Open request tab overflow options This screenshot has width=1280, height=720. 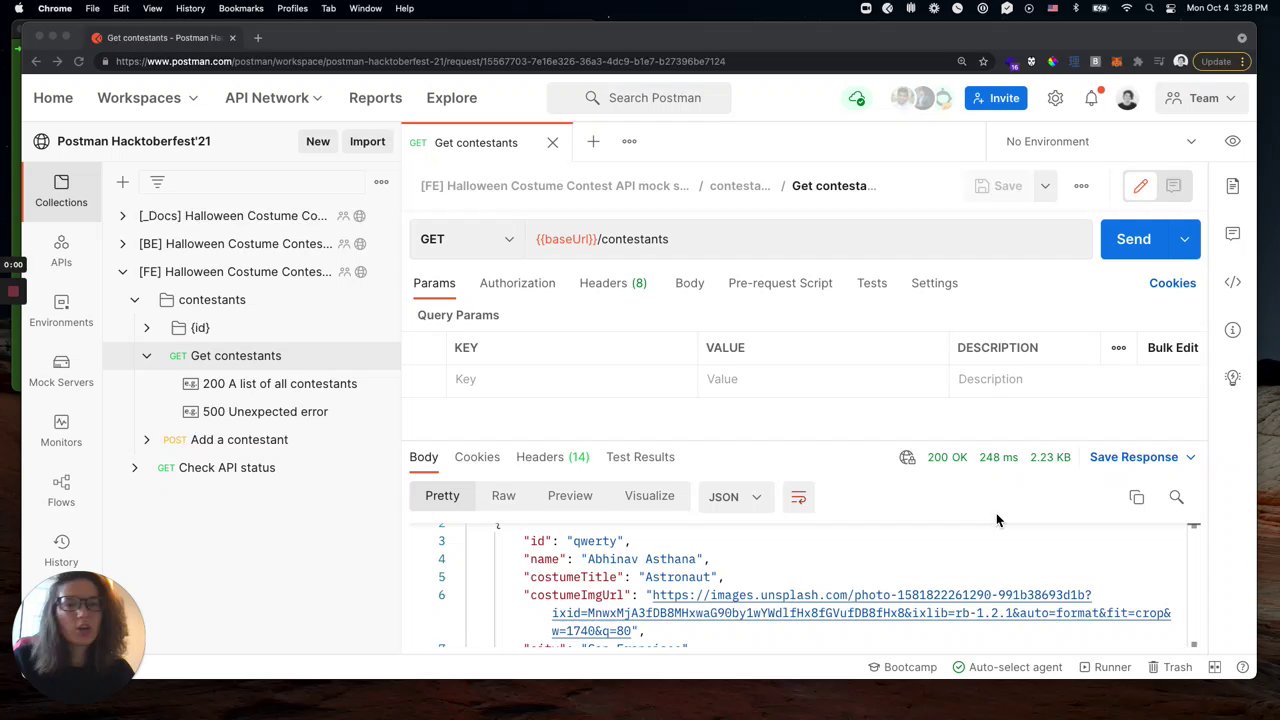[629, 142]
